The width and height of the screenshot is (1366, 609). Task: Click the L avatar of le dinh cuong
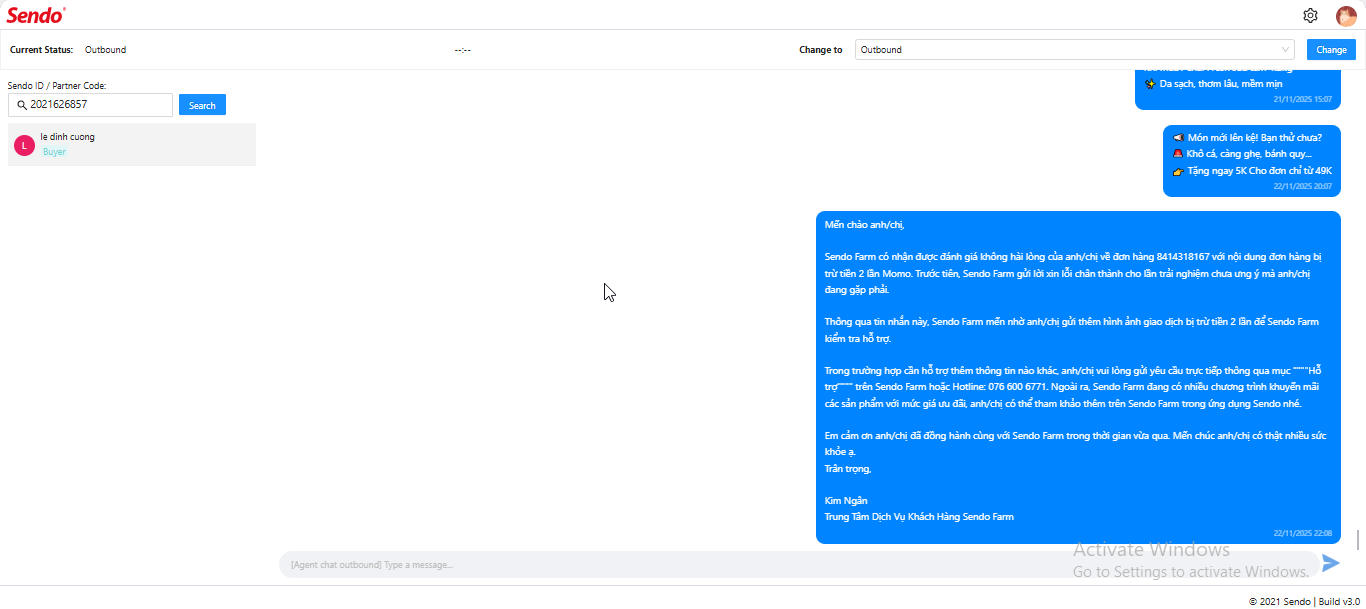coord(25,145)
